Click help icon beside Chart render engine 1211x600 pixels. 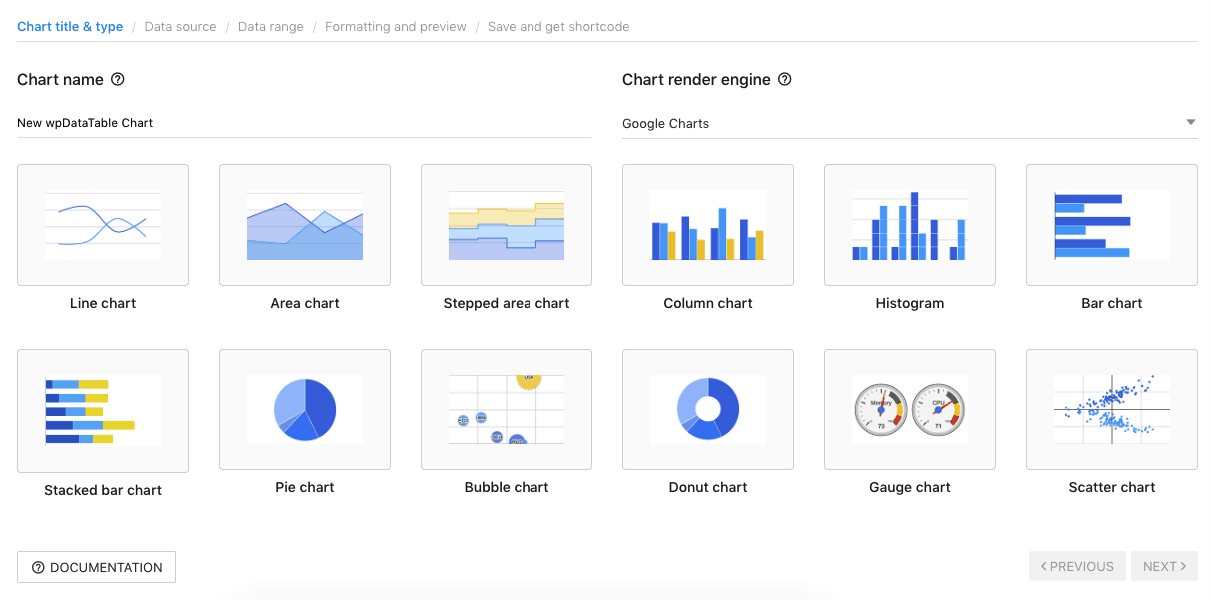pos(785,79)
